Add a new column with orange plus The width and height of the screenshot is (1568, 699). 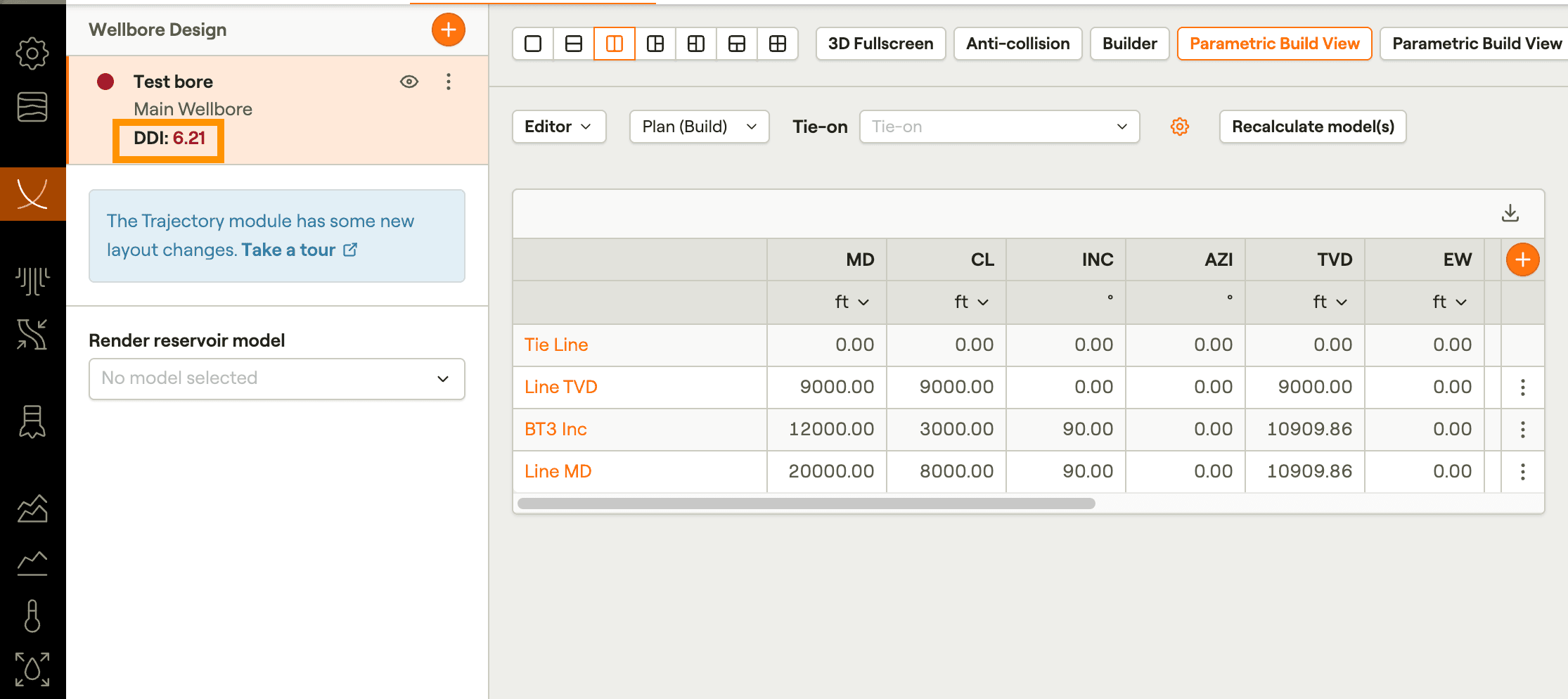tap(1522, 259)
